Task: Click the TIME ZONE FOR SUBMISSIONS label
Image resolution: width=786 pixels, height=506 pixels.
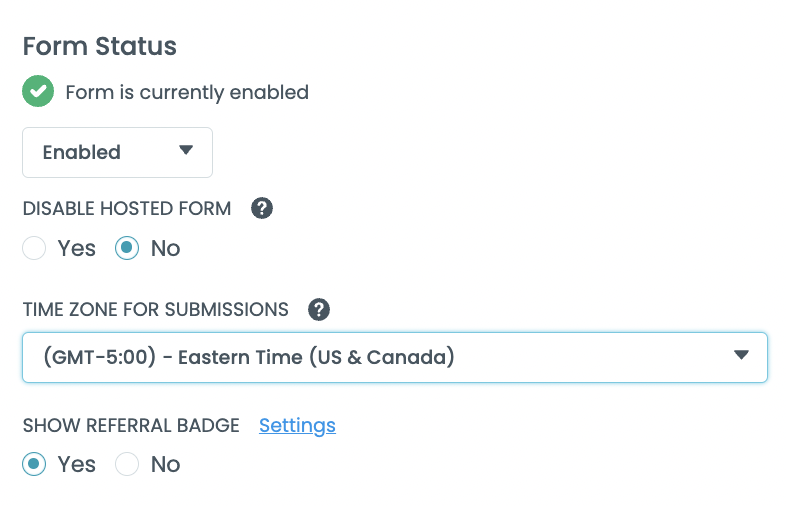Action: coord(155,309)
